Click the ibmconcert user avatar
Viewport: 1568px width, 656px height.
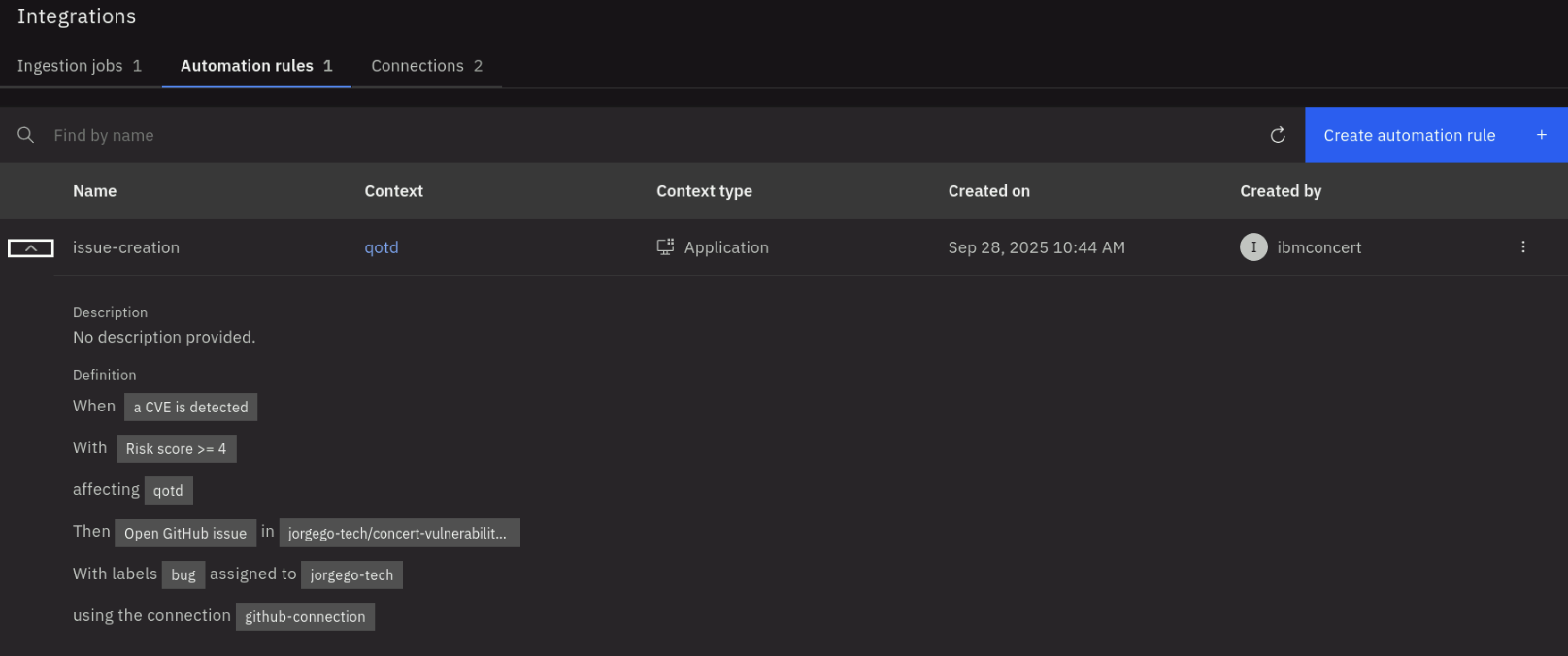click(x=1253, y=247)
